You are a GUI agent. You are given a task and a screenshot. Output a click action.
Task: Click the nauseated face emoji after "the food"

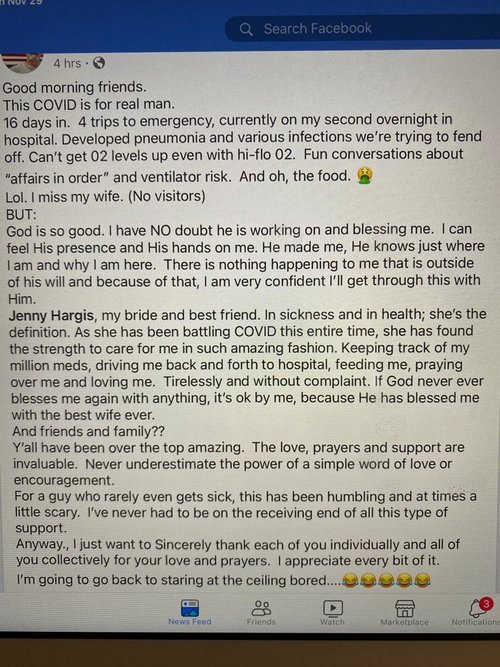point(365,175)
